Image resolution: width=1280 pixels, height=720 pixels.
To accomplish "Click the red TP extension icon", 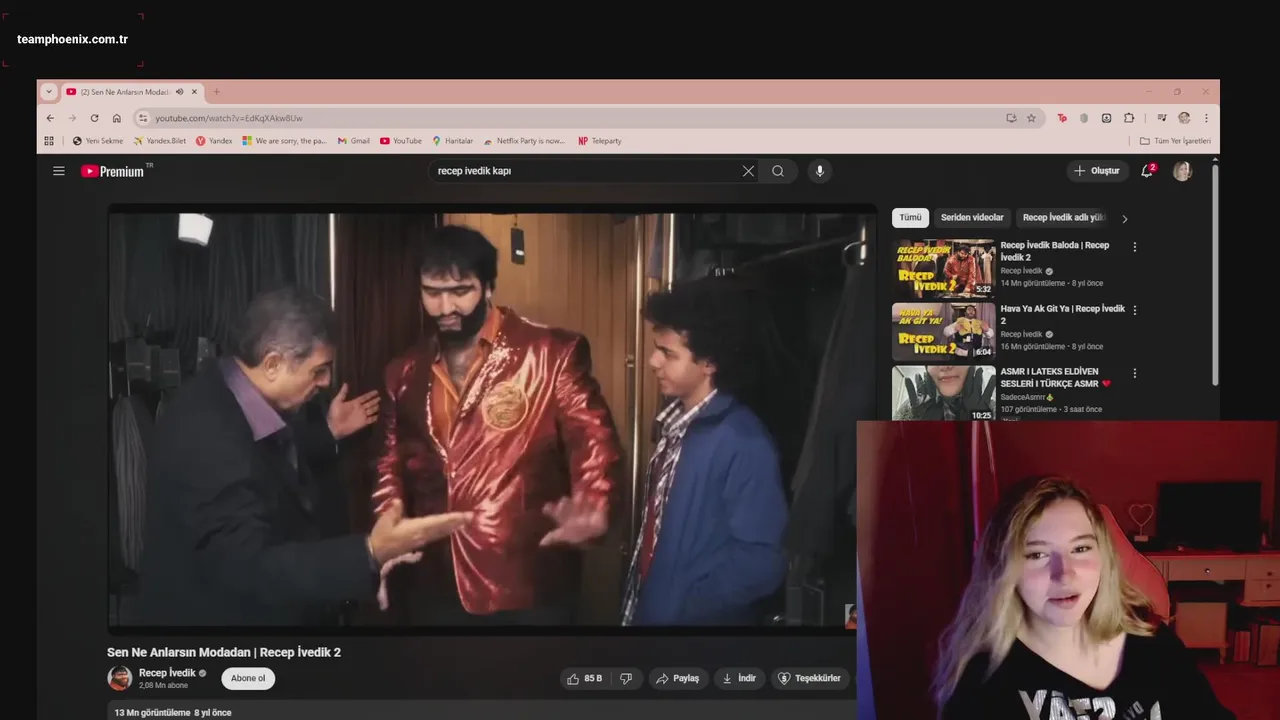I will click(x=1061, y=118).
